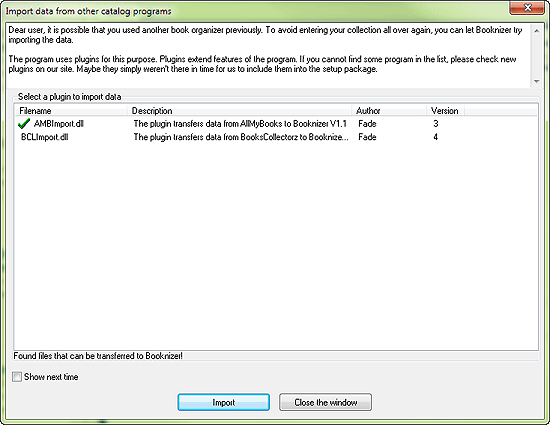This screenshot has width=550, height=425.
Task: Click the Import button
Action: point(223,402)
